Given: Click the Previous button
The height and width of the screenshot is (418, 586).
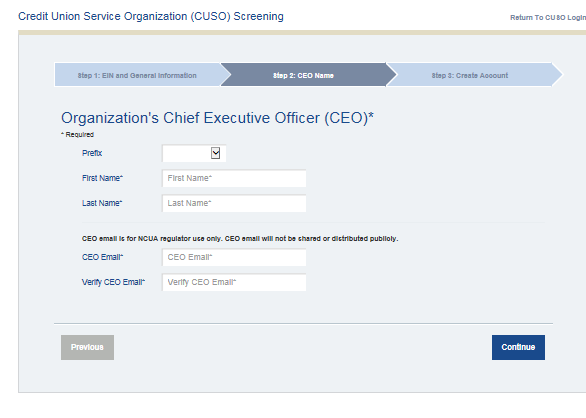Looking at the screenshot, I should (87, 347).
